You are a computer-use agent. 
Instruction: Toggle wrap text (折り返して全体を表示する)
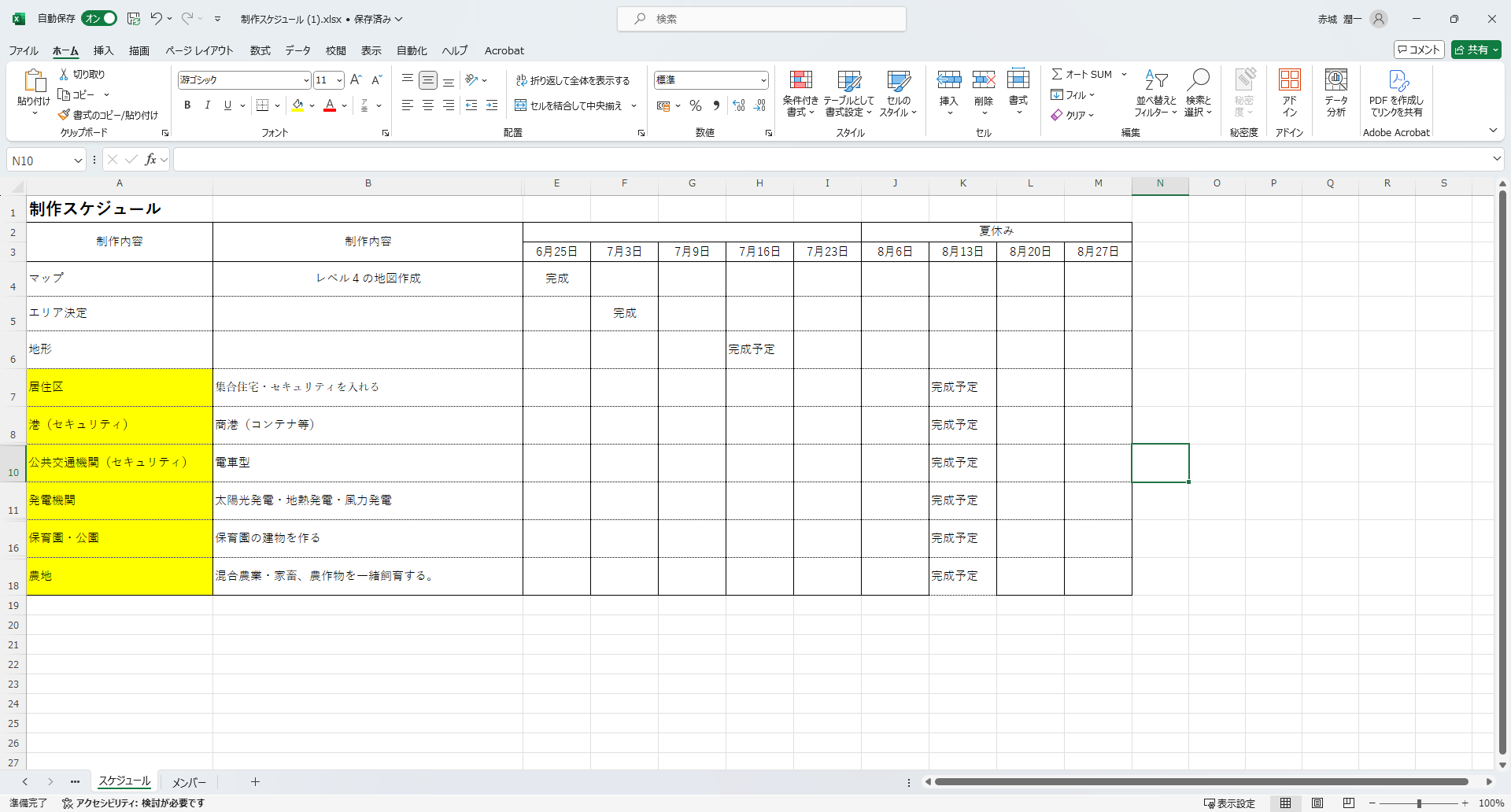tap(573, 80)
